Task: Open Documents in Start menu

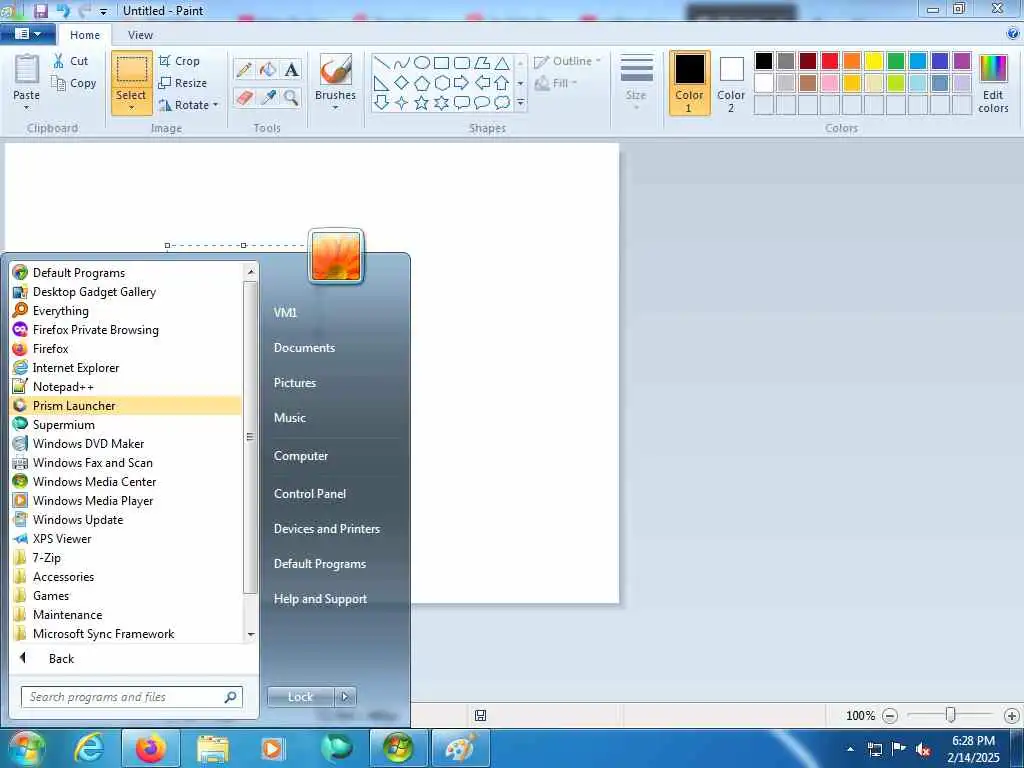Action: click(x=304, y=348)
